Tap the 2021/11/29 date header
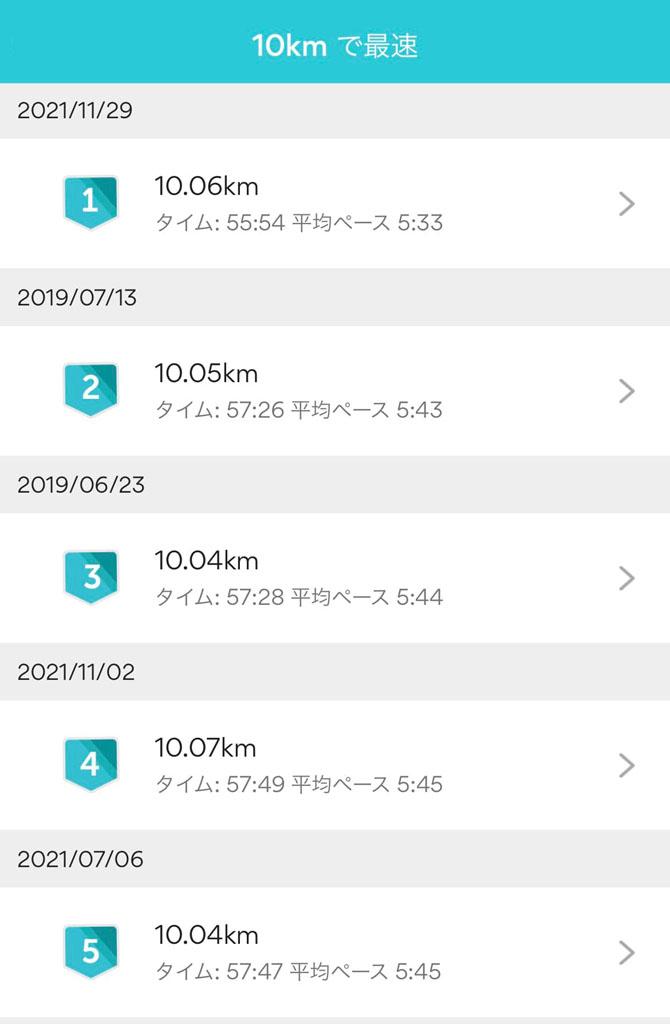The image size is (670, 1024). coord(75,111)
